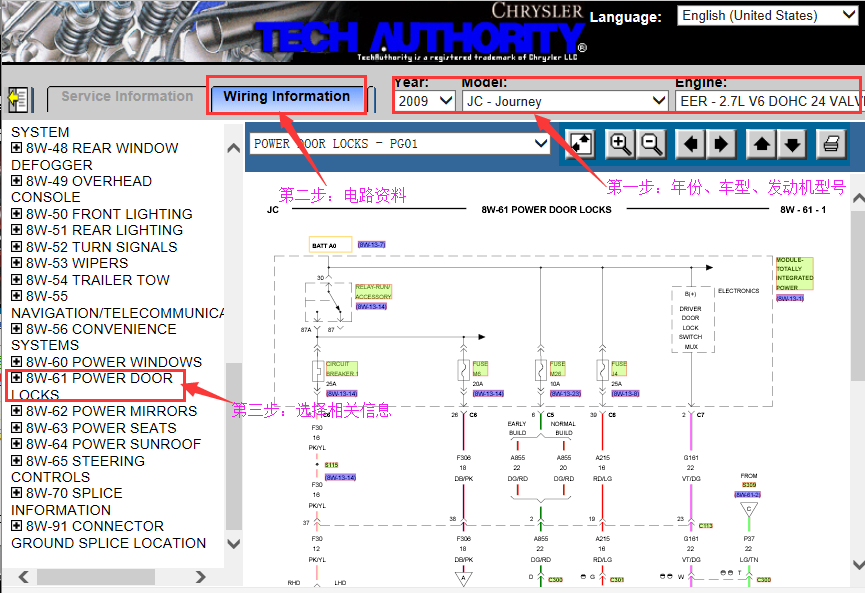
Task: Select 8W-50 FRONT LIGHTING tree label
Action: pos(109,214)
